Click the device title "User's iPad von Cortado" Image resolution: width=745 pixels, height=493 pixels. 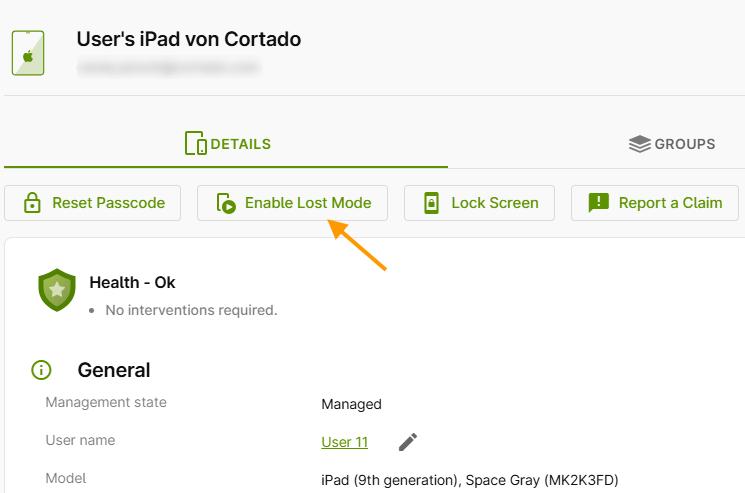pyautogui.click(x=189, y=40)
